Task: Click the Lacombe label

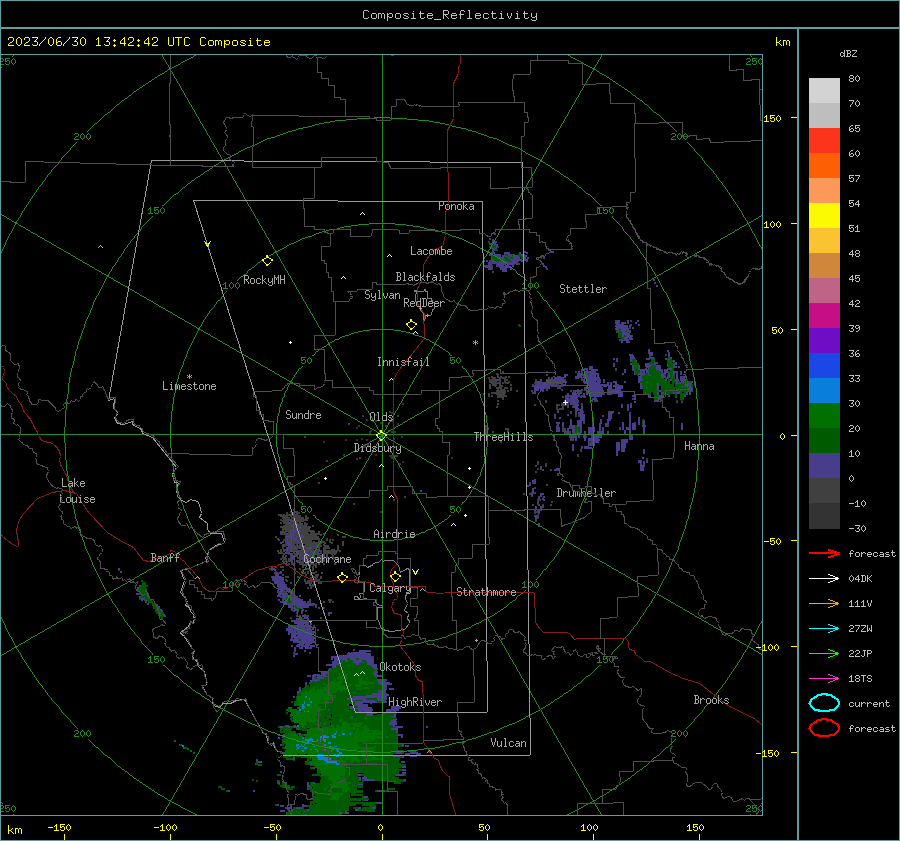Action: pos(431,251)
